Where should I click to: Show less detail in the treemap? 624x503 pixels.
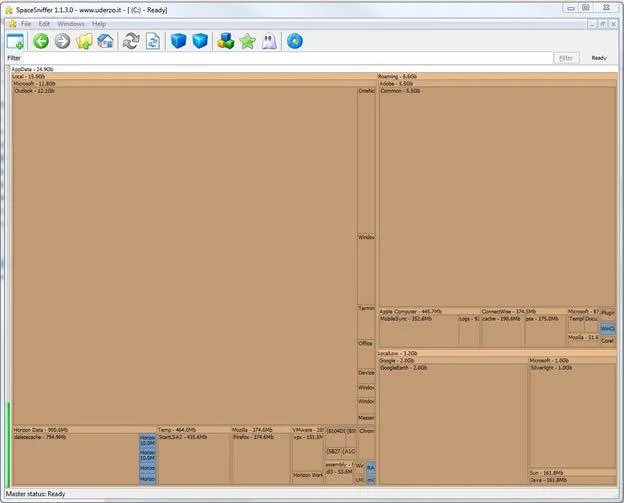coord(178,41)
